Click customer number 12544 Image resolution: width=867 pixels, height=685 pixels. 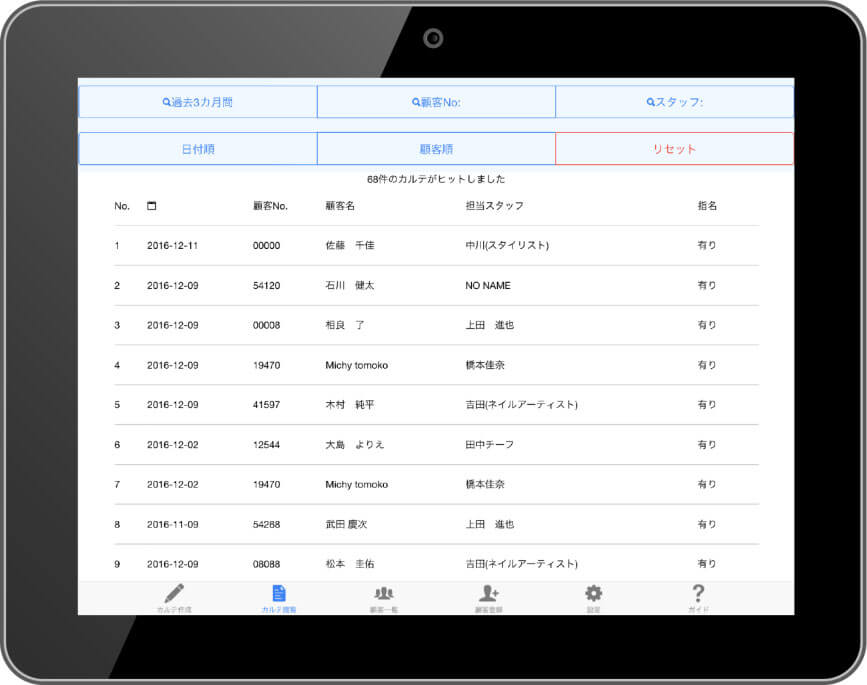click(267, 445)
